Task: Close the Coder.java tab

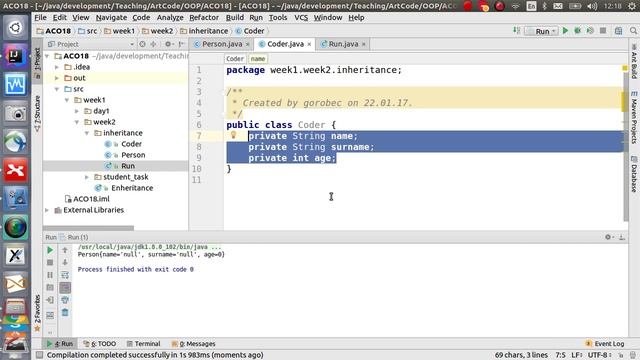Action: point(309,44)
